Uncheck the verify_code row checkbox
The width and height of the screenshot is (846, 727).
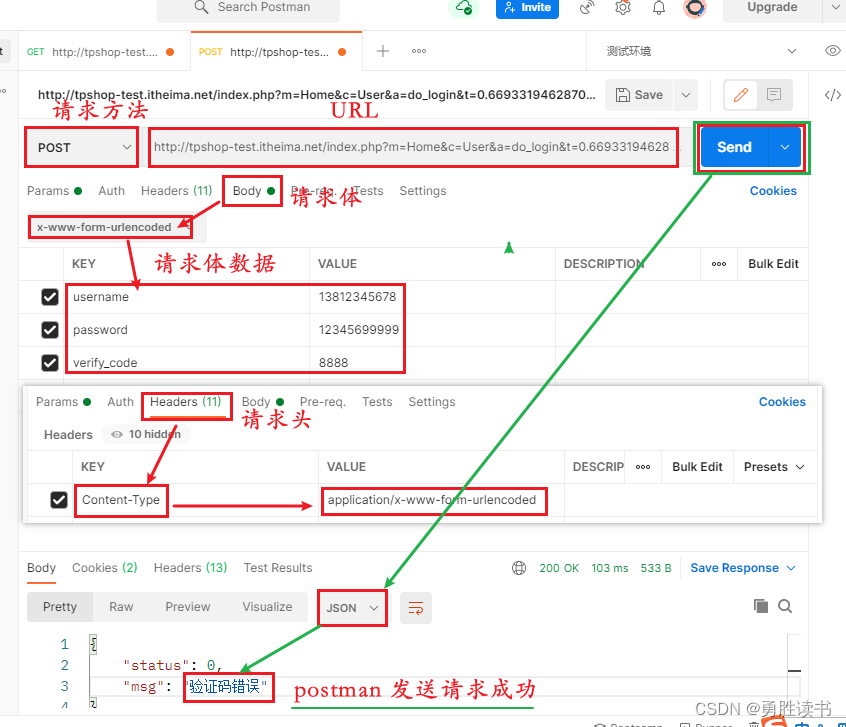50,363
